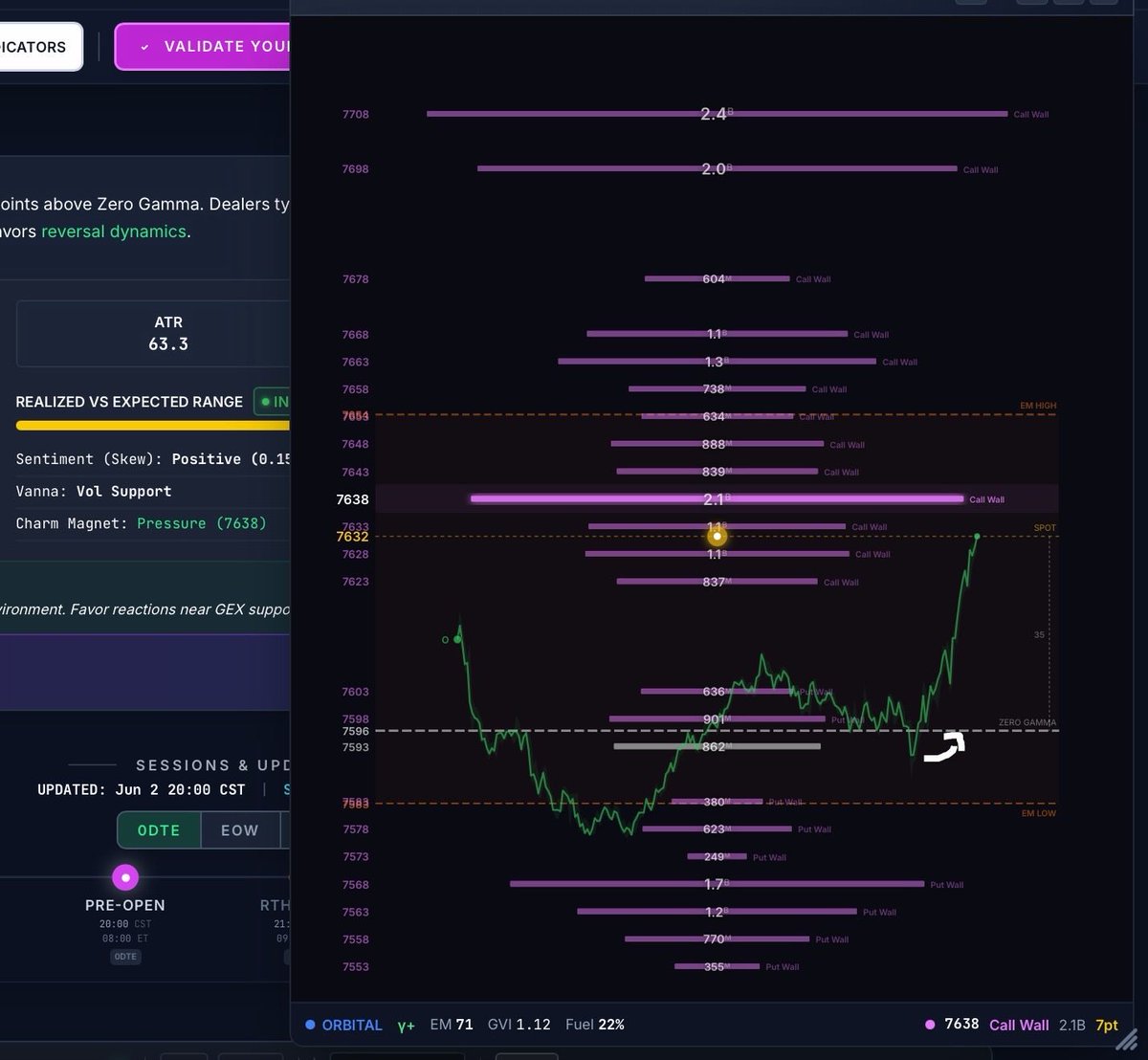Screen dimensions: 1148x1060
Task: Click the GVI 1.12 status value
Action: click(x=519, y=1025)
